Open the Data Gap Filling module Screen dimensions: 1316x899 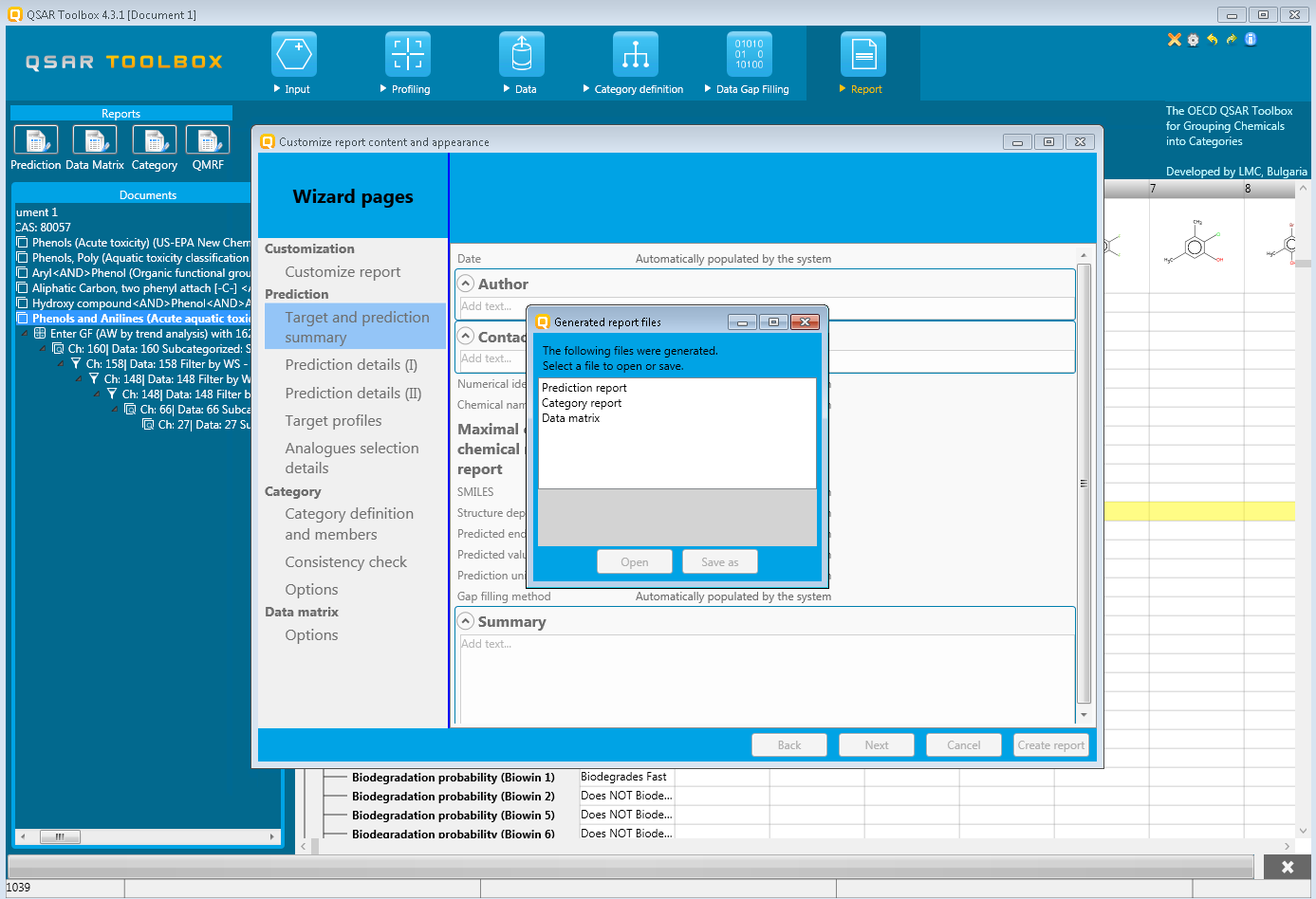coord(750,55)
